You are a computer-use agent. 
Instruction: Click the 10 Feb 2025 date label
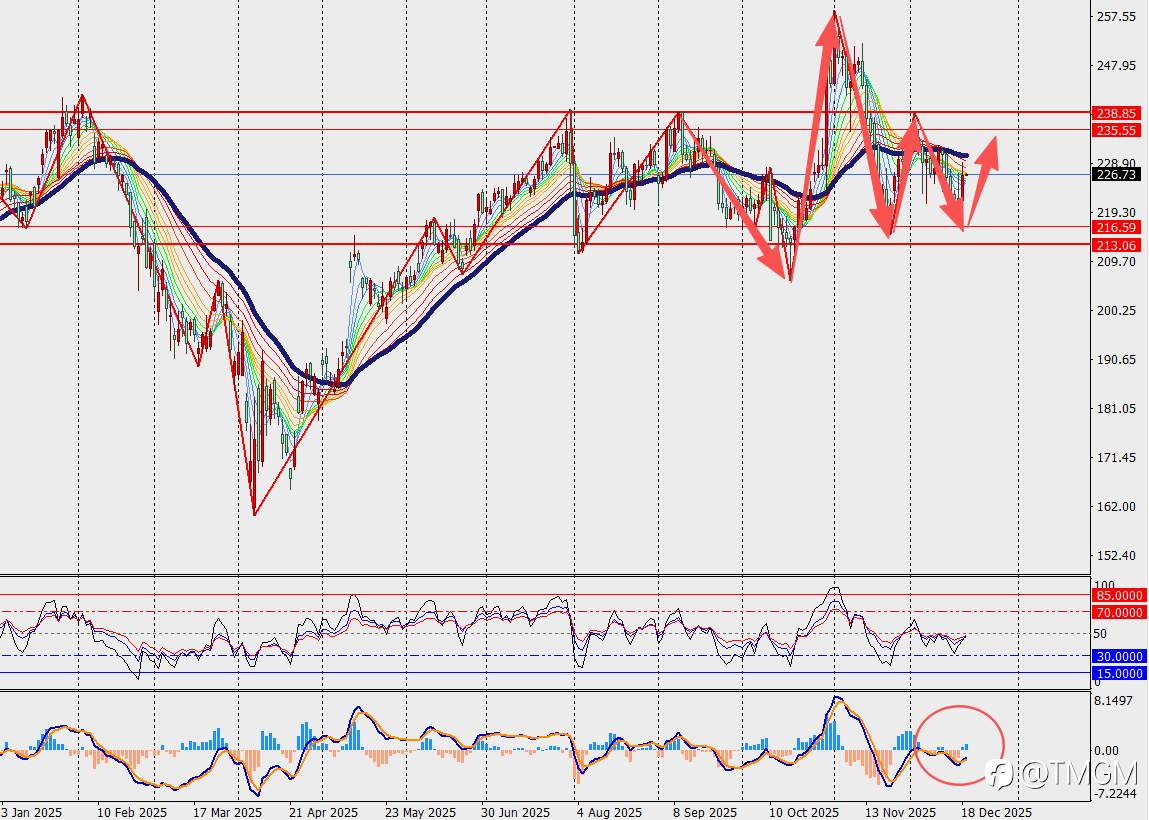pos(132,813)
